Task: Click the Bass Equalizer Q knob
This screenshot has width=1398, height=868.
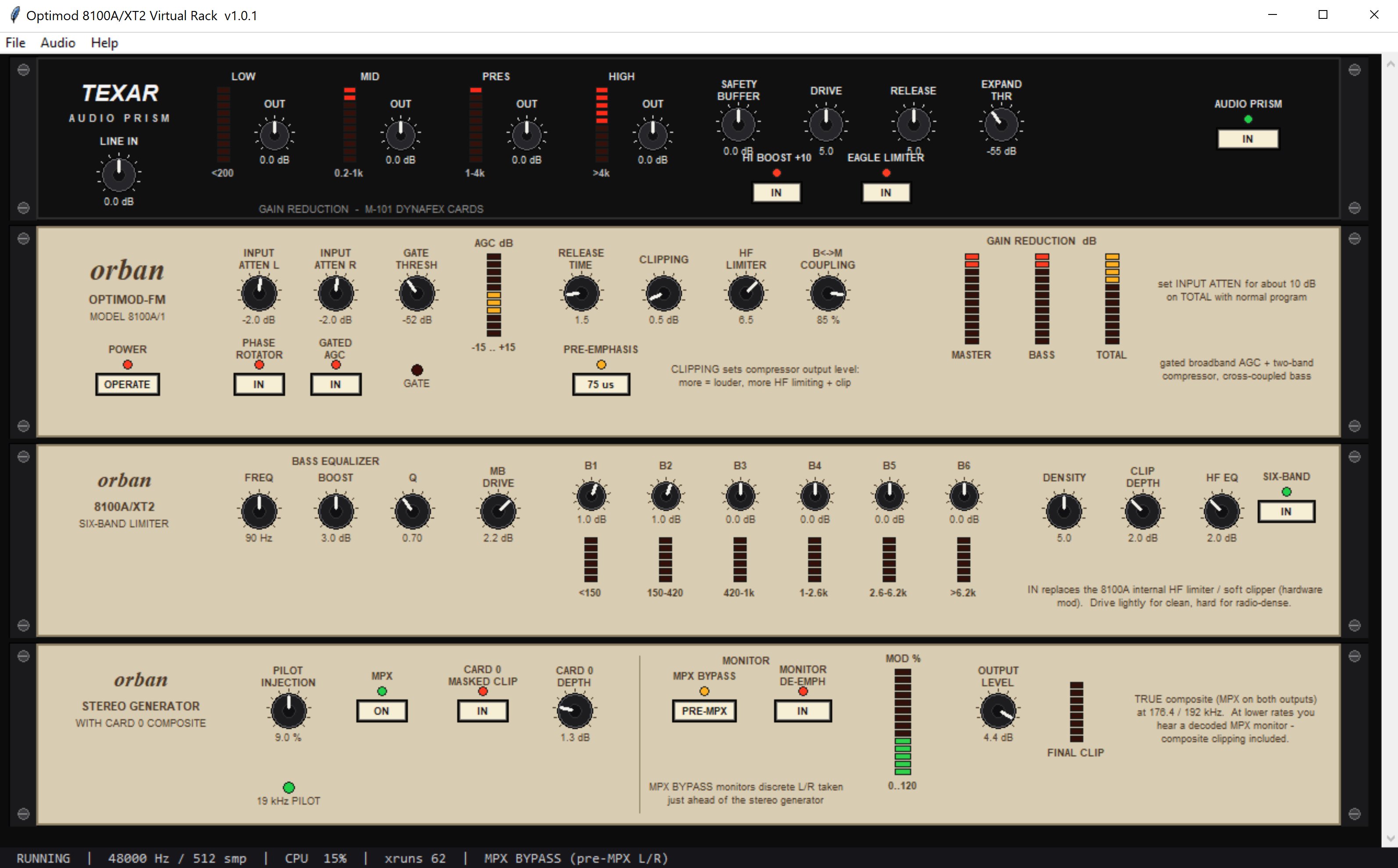Action: click(x=412, y=511)
